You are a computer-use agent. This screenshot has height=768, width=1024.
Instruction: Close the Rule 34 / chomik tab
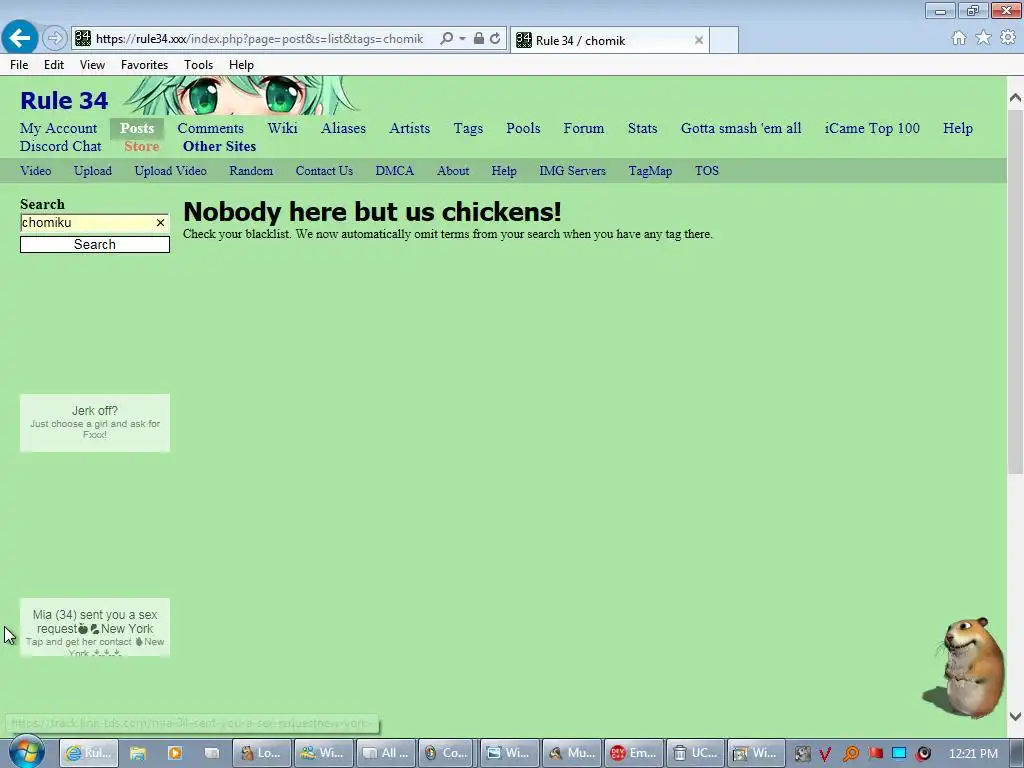coord(699,40)
